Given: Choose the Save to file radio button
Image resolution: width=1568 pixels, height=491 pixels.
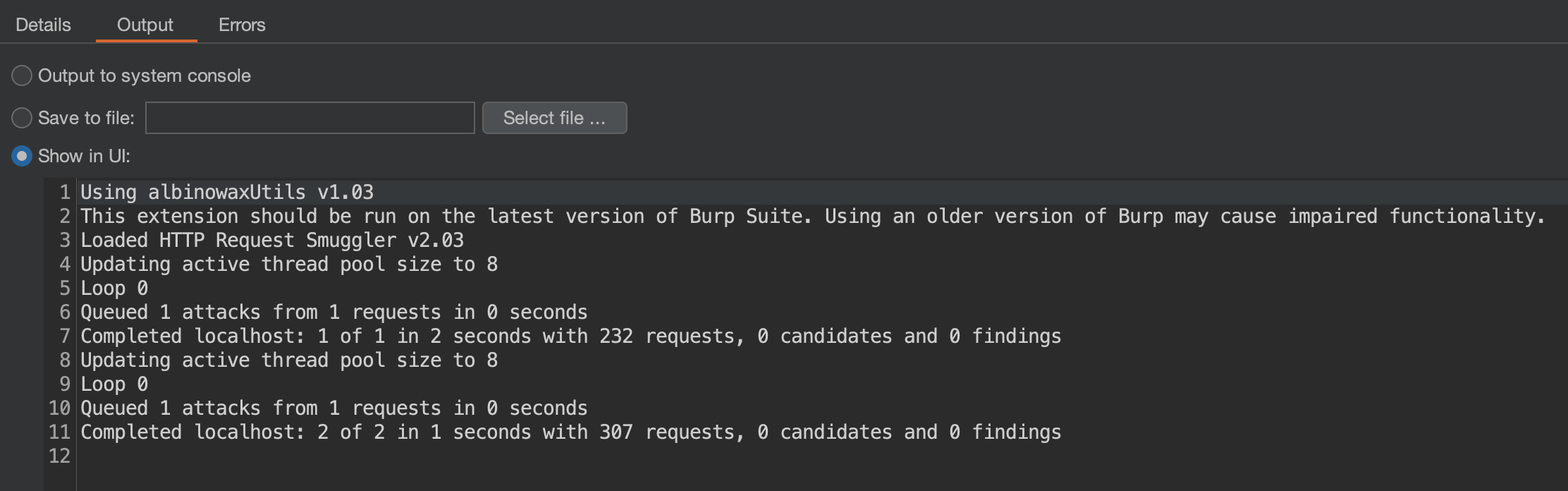Looking at the screenshot, I should click(x=22, y=118).
